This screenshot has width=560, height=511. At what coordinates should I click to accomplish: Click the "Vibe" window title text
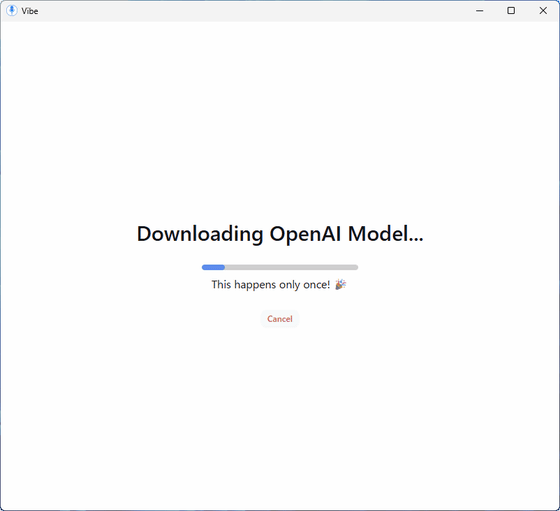tap(30, 11)
